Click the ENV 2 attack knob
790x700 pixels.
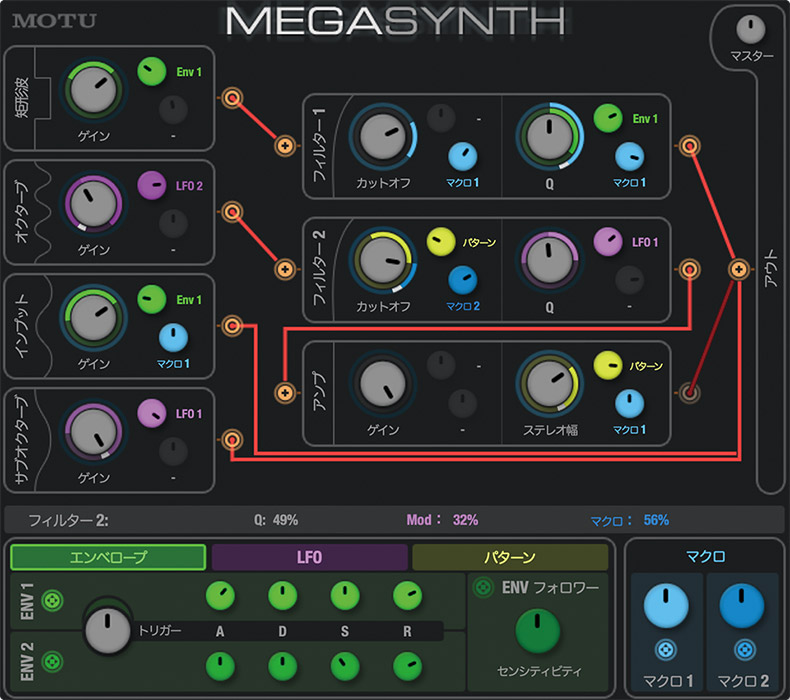pos(220,666)
